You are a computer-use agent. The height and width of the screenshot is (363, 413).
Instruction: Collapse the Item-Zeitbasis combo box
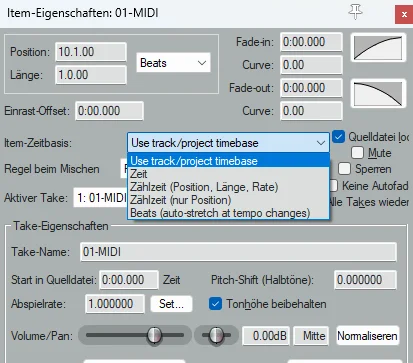(228, 143)
